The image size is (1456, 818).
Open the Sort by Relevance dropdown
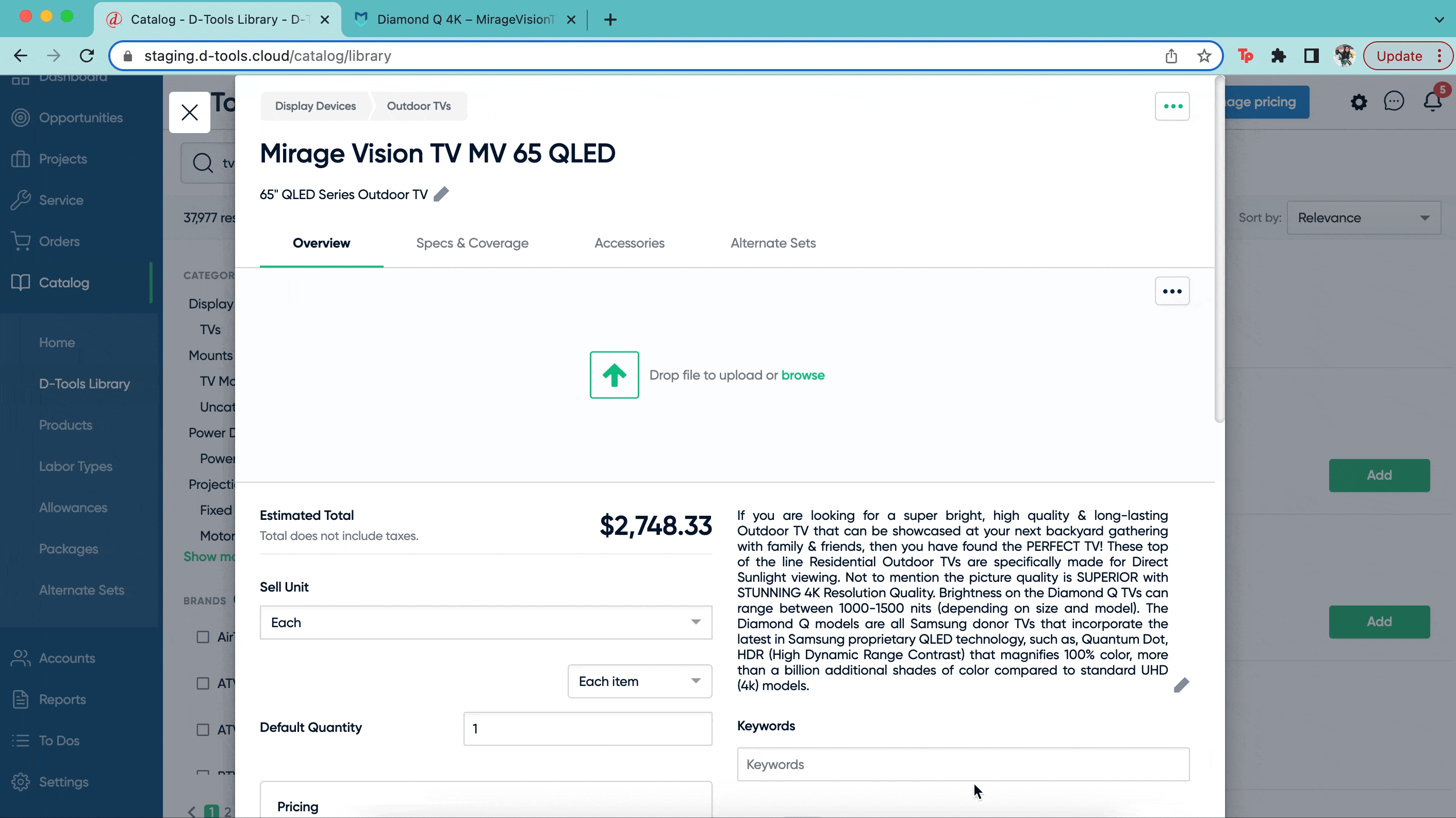click(x=1363, y=218)
